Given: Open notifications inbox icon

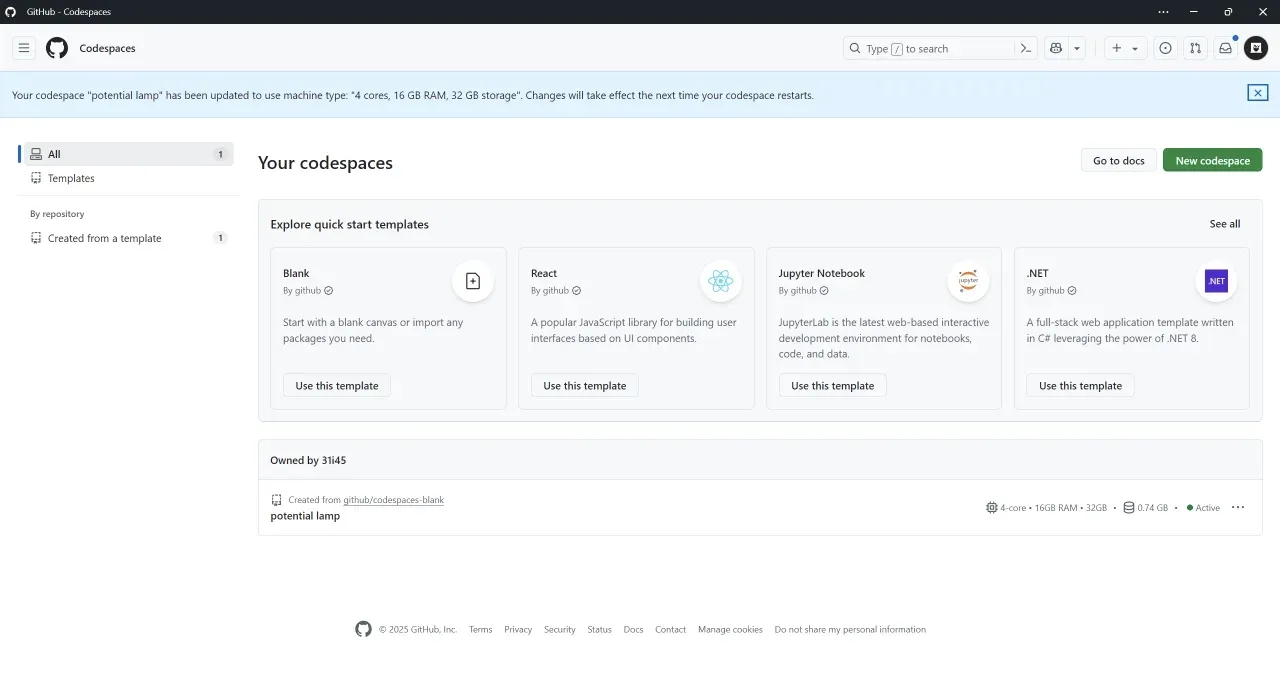Looking at the screenshot, I should 1225,48.
